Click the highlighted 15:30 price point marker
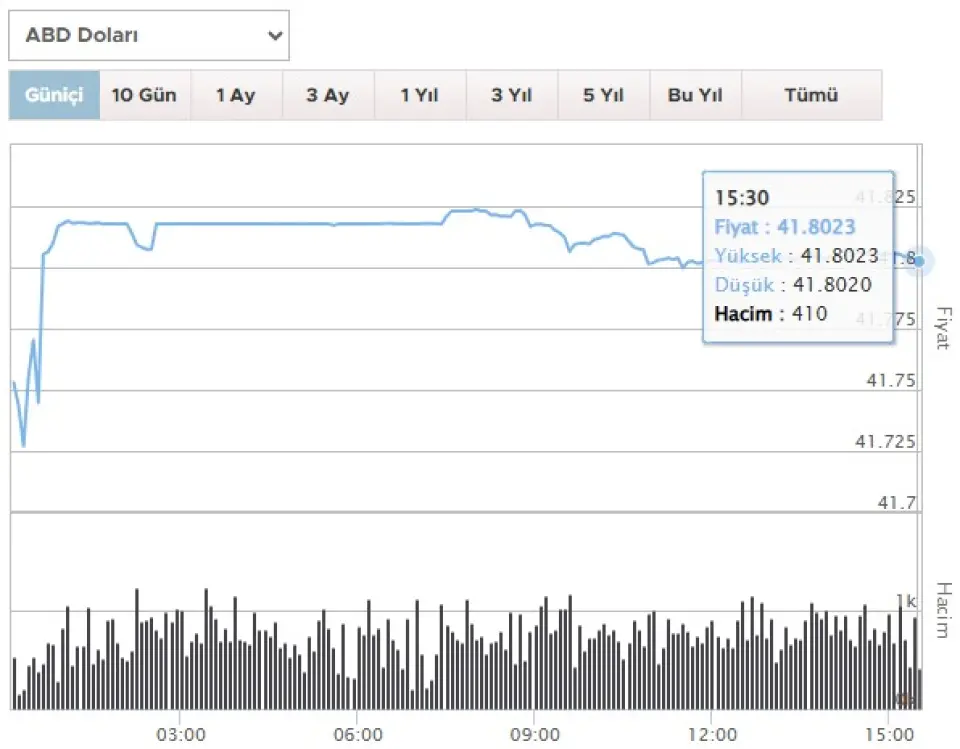This screenshot has height=749, width=960. coord(919,262)
